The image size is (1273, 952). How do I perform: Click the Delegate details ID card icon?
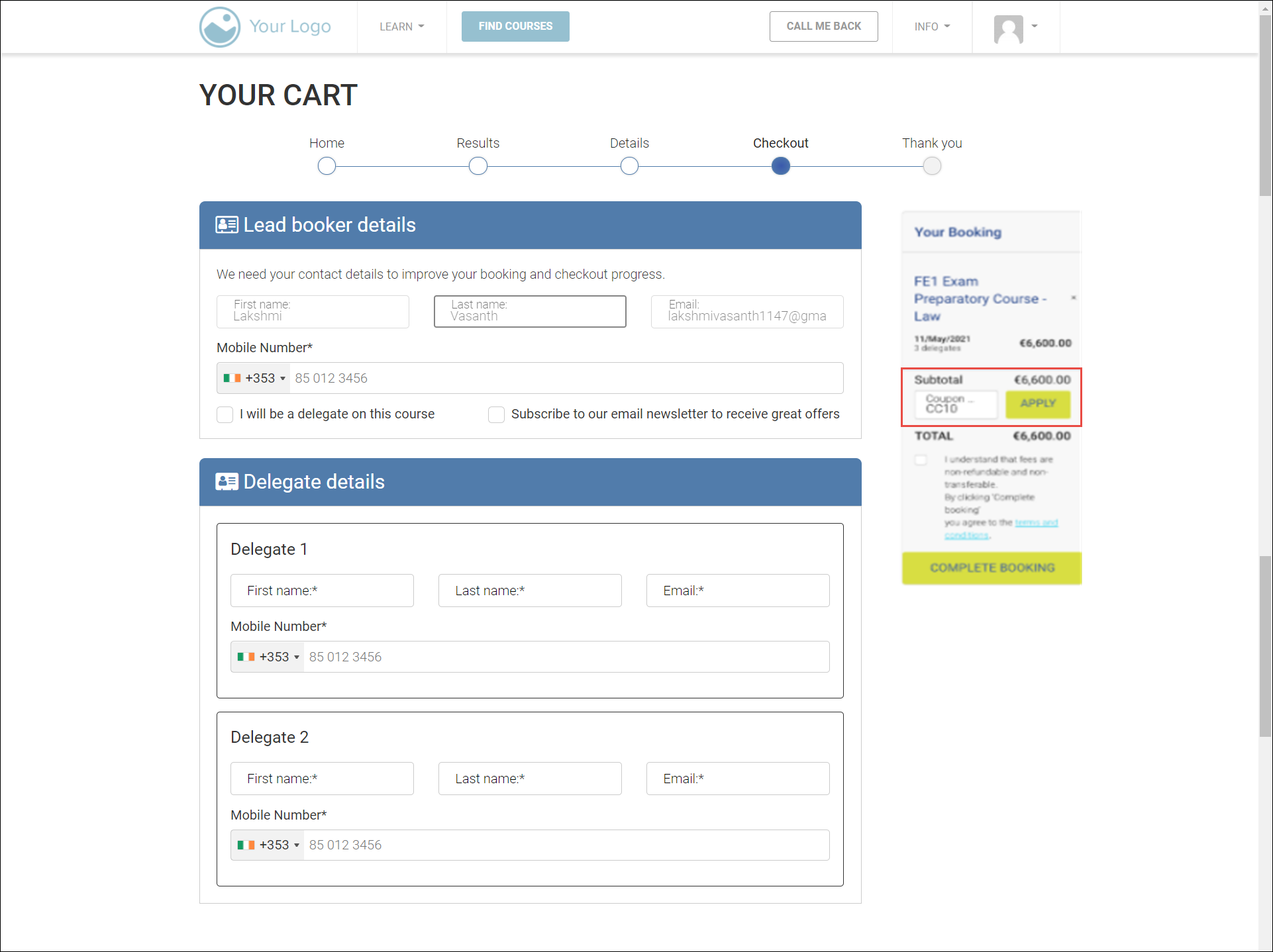click(227, 482)
